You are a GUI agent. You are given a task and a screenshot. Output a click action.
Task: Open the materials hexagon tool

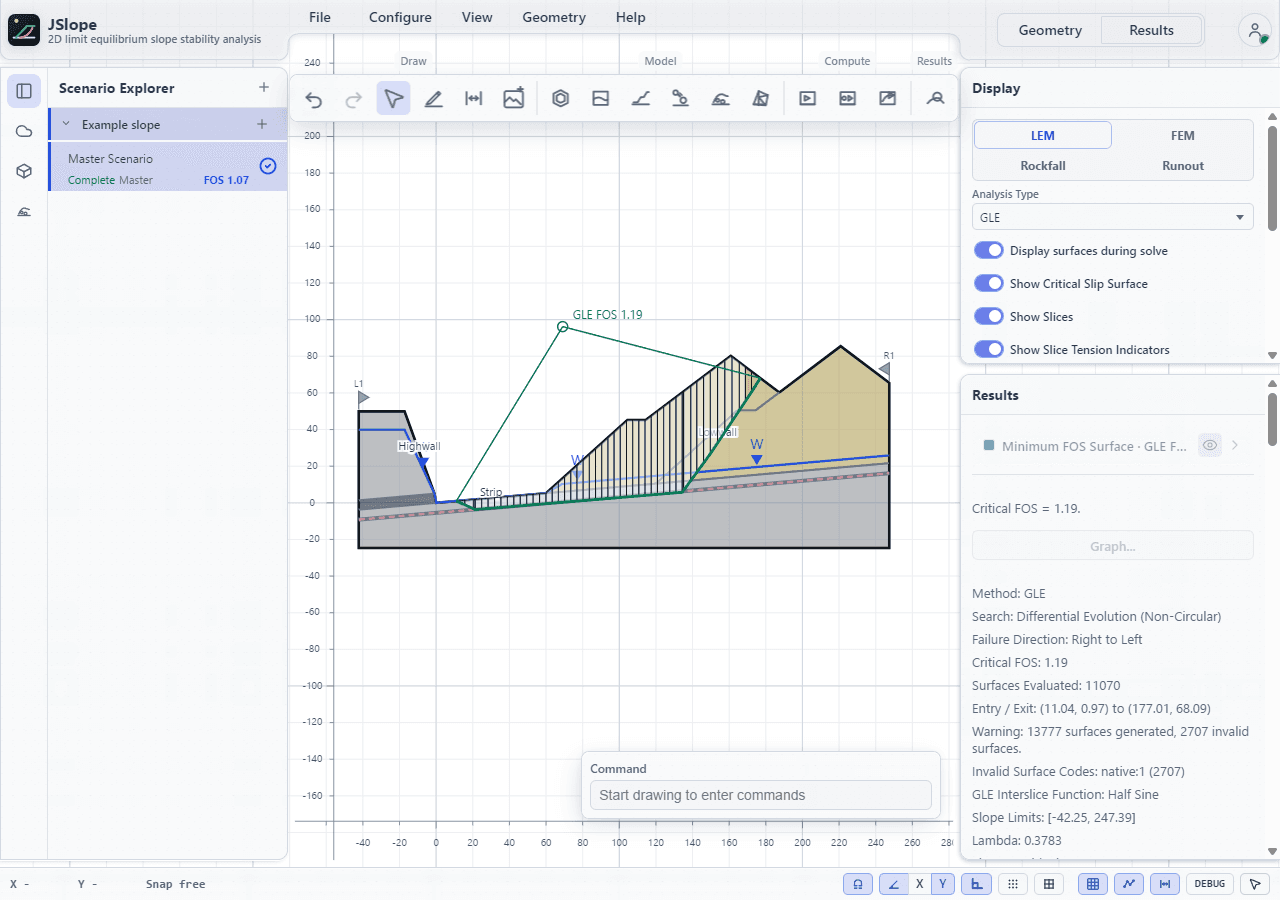pyautogui.click(x=560, y=99)
